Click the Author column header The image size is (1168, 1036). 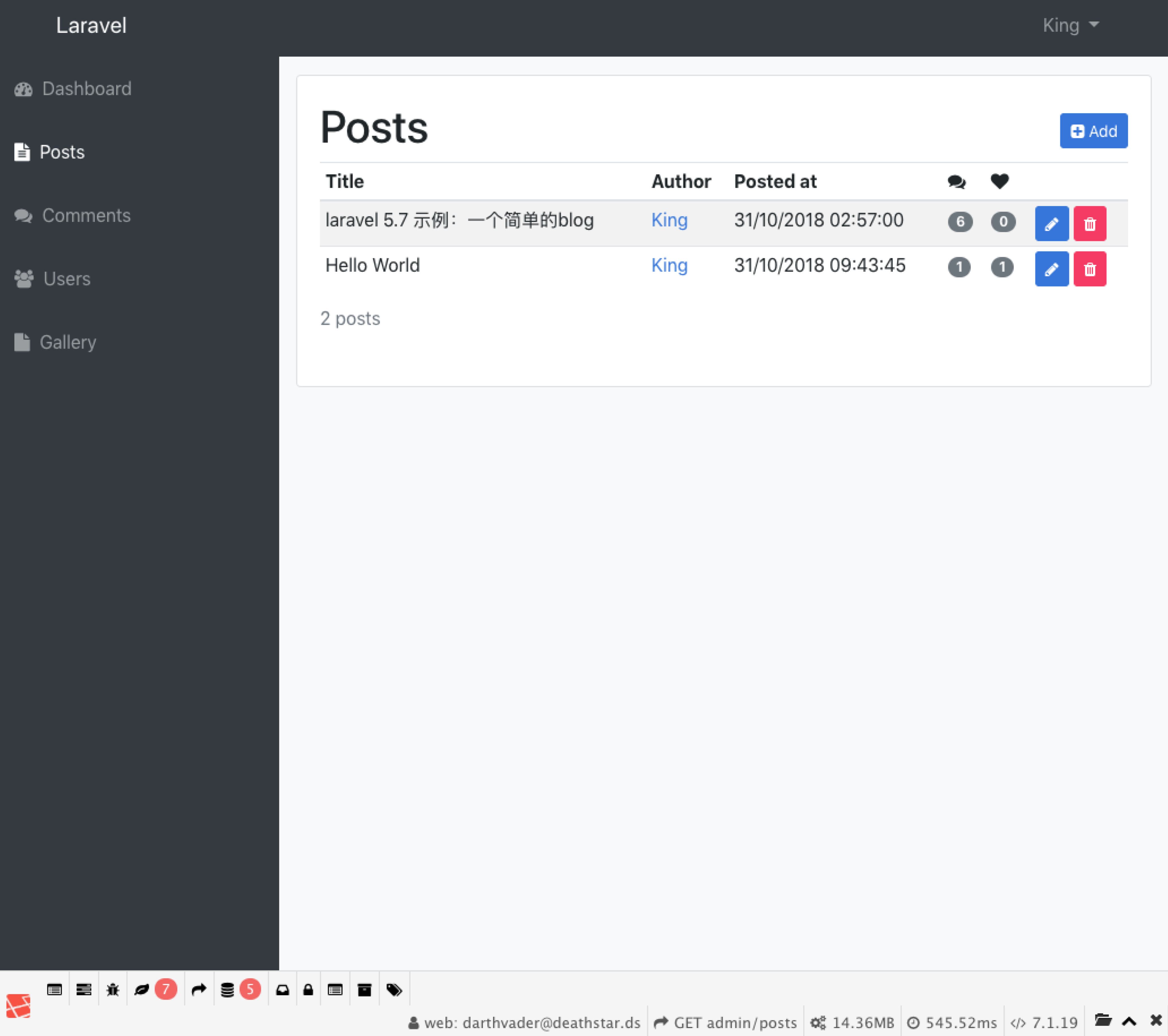pos(681,181)
